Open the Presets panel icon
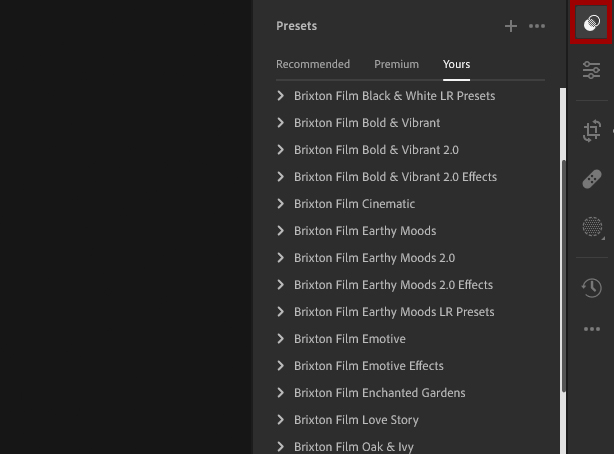The image size is (614, 454). (x=591, y=23)
